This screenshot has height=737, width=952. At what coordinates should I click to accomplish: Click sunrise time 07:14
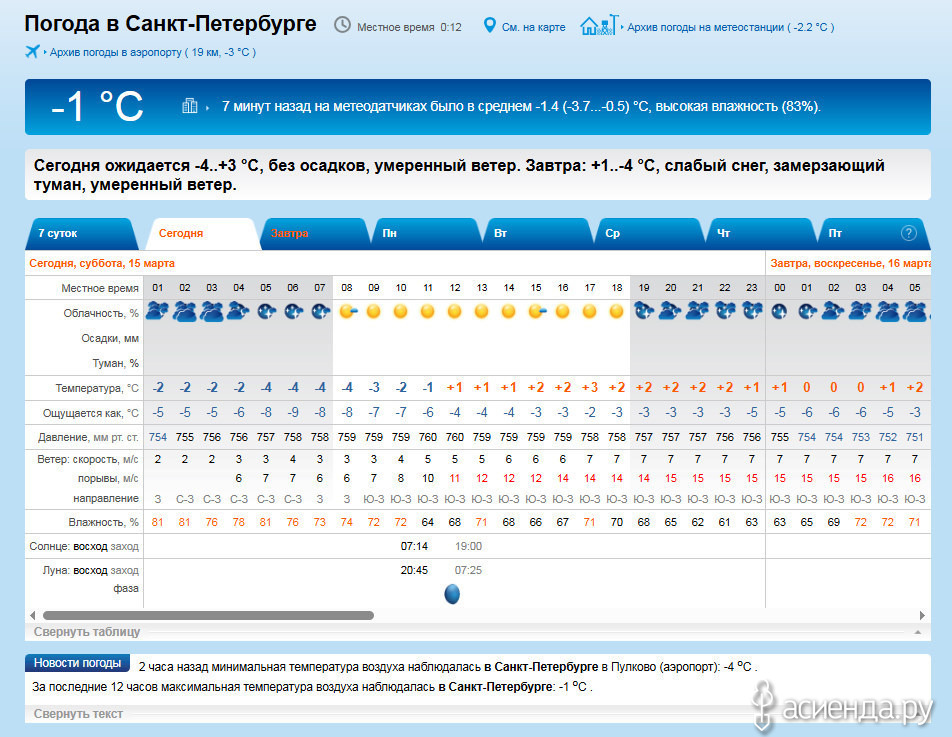point(414,546)
